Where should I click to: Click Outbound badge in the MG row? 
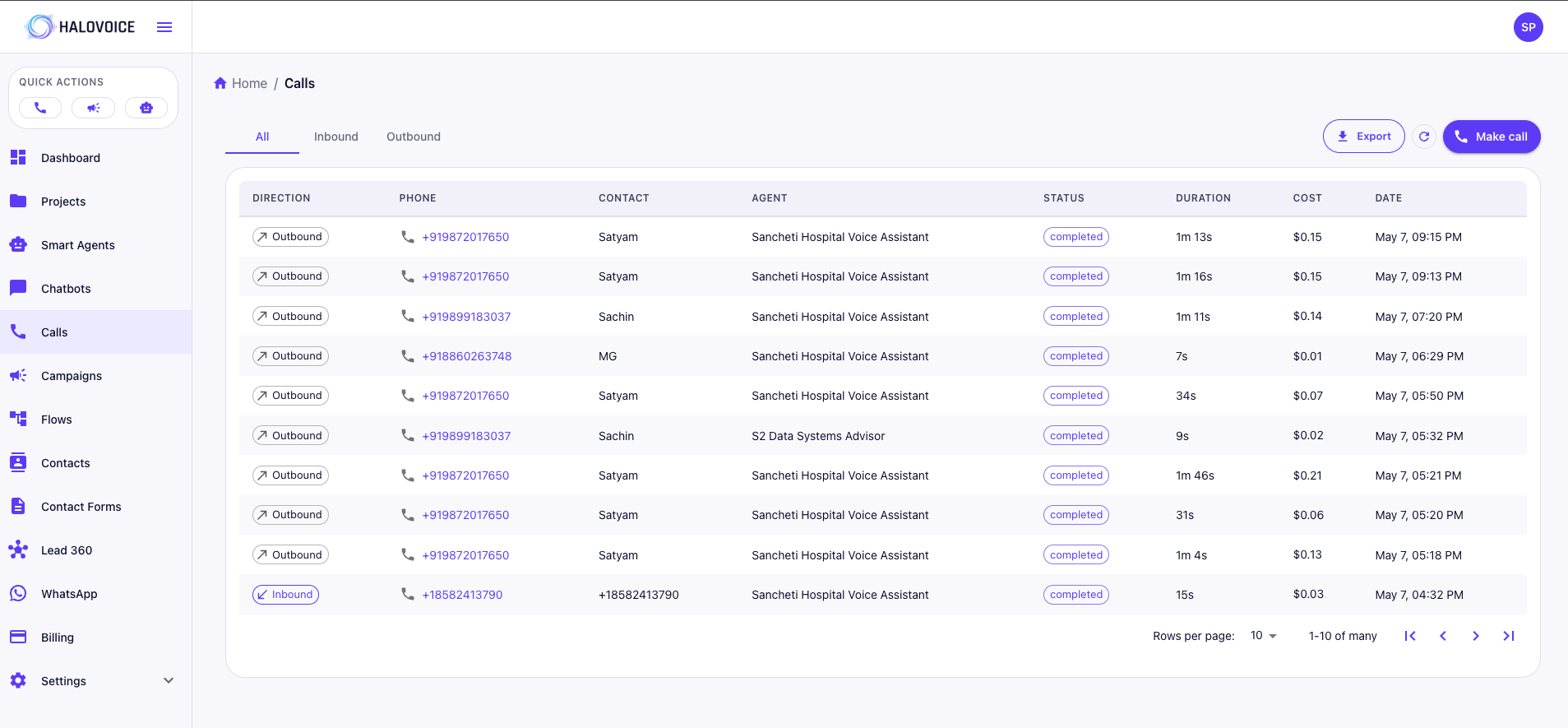tap(290, 356)
